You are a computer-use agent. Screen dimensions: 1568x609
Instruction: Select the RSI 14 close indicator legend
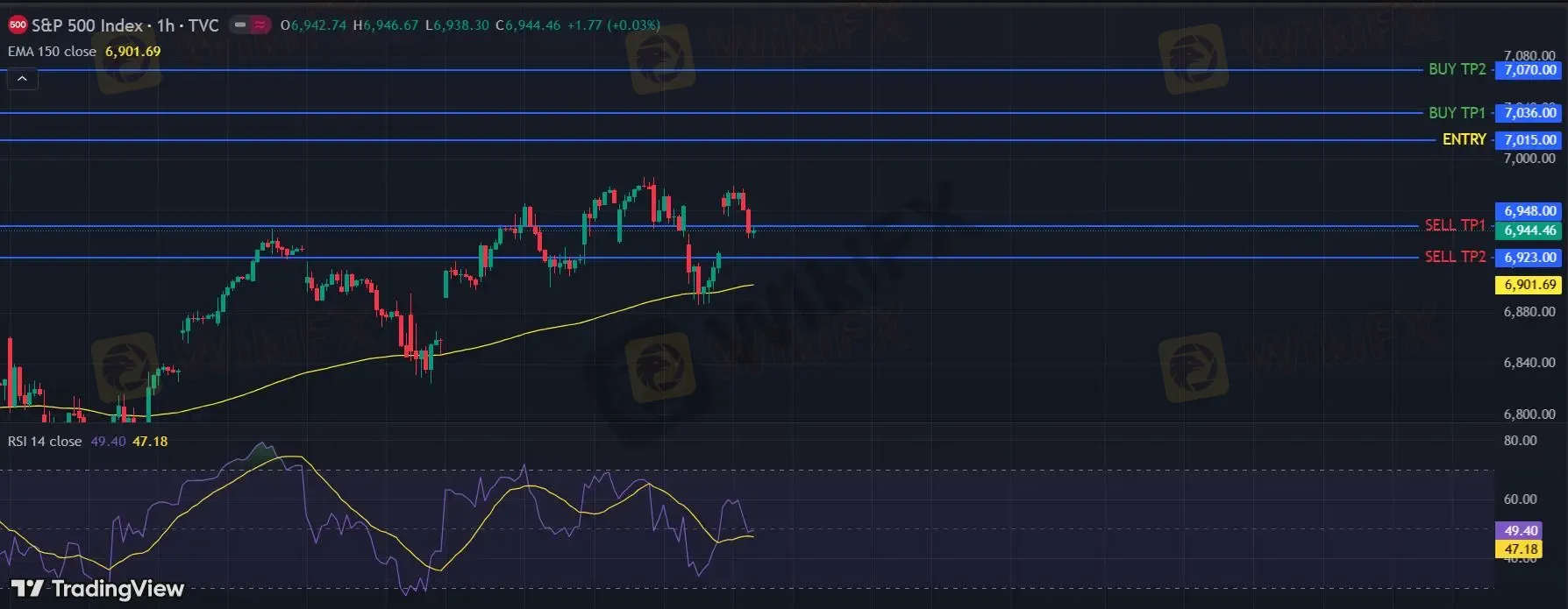click(45, 442)
